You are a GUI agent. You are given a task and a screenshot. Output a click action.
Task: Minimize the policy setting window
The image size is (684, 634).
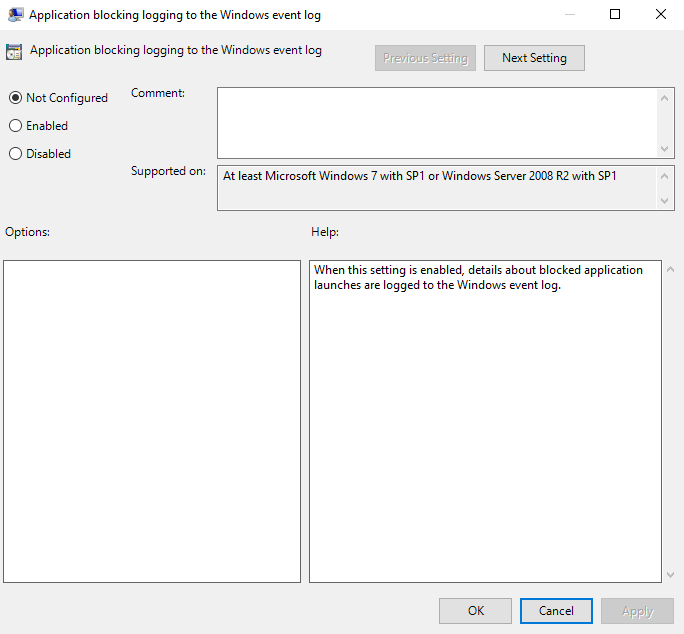(569, 15)
